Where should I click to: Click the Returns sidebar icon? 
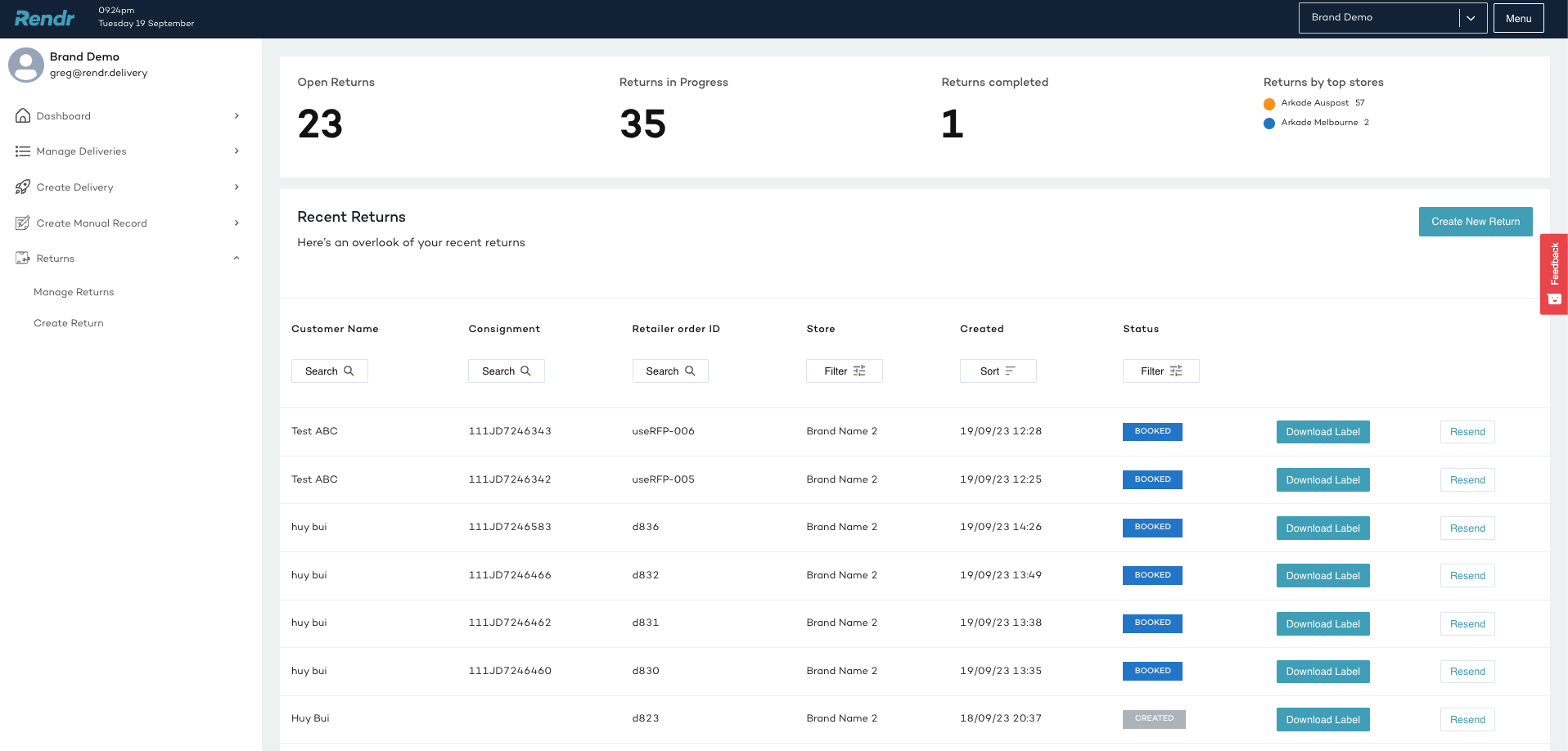(23, 258)
